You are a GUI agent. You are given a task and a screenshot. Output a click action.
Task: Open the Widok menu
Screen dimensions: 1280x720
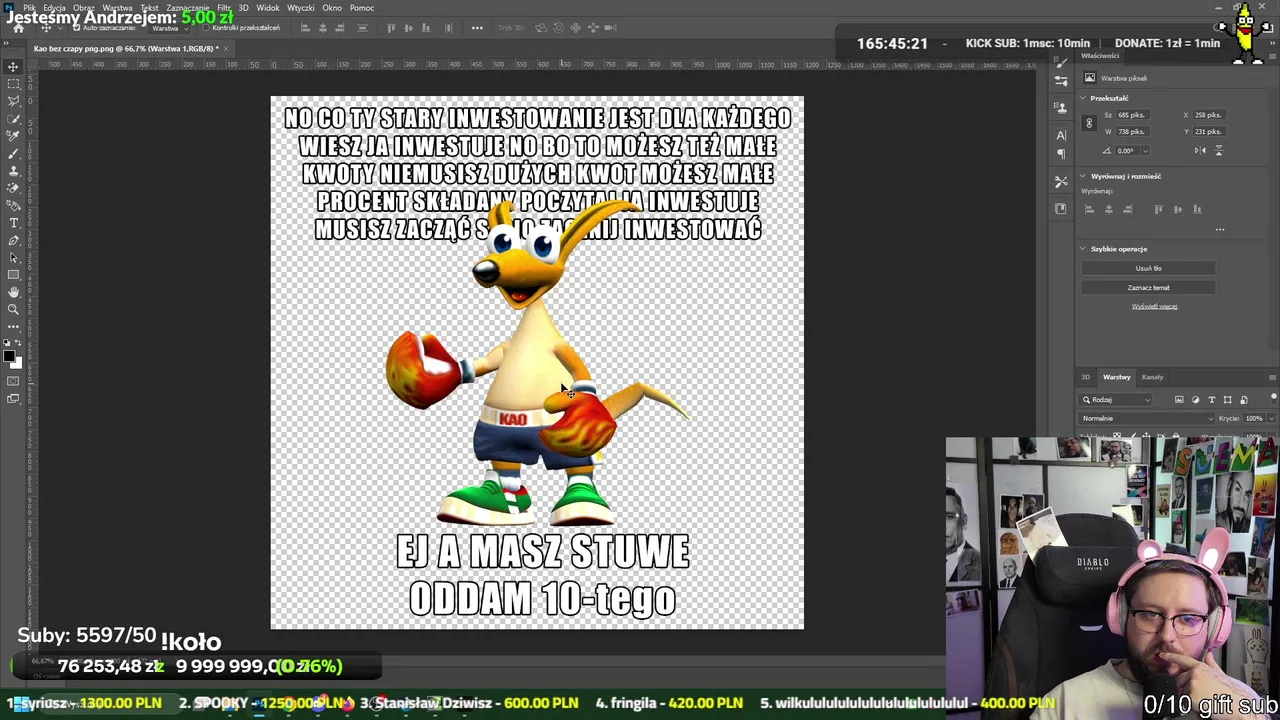click(268, 8)
